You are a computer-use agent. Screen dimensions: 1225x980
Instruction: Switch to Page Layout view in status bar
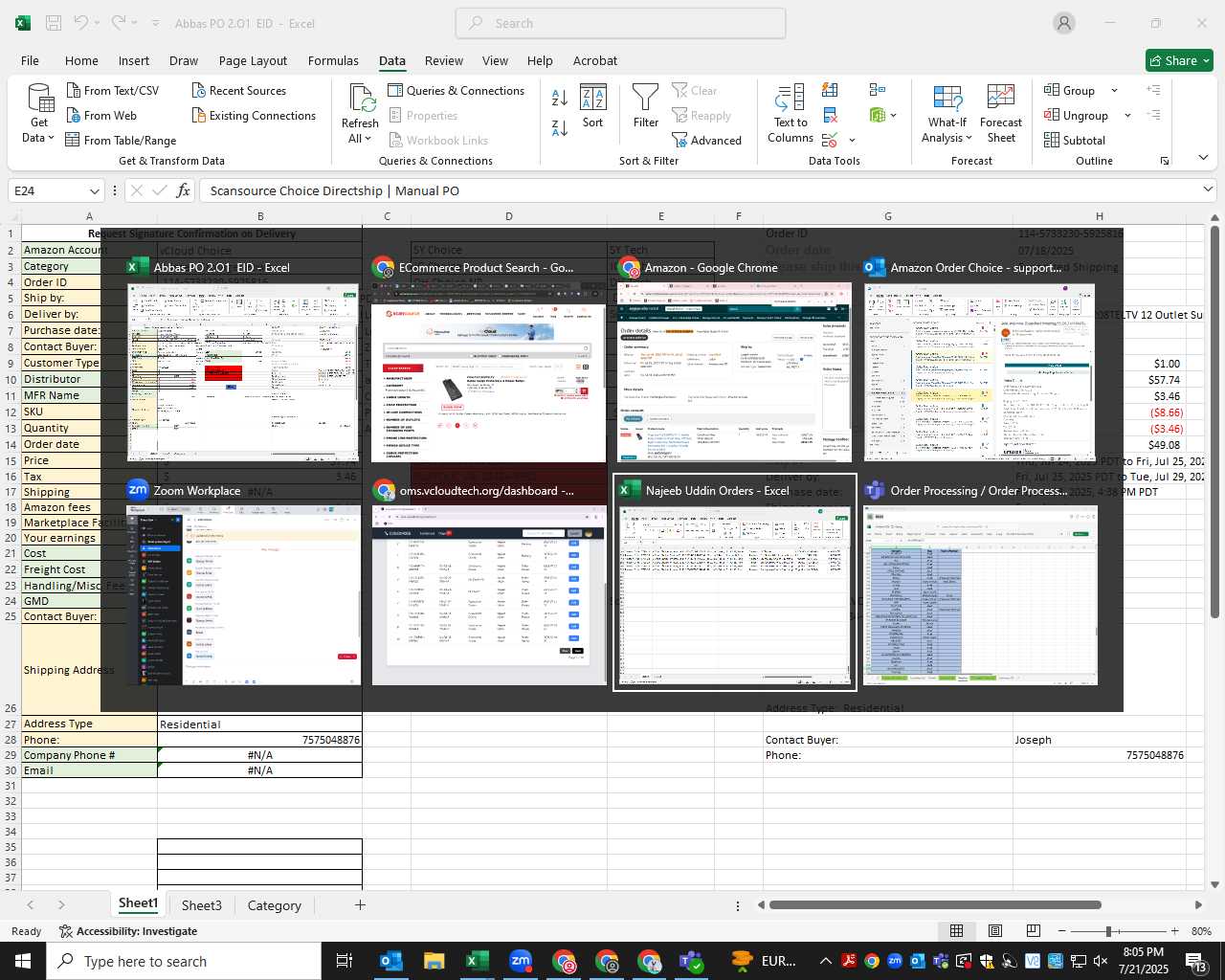pyautogui.click(x=994, y=930)
